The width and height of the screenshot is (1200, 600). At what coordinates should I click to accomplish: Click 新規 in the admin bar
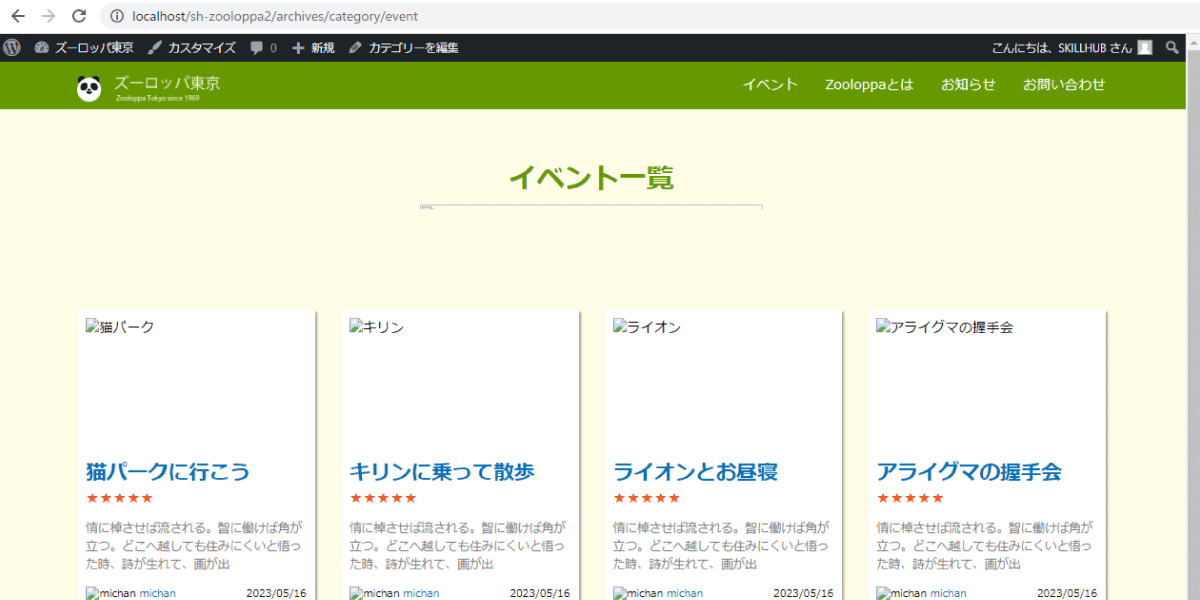[313, 47]
